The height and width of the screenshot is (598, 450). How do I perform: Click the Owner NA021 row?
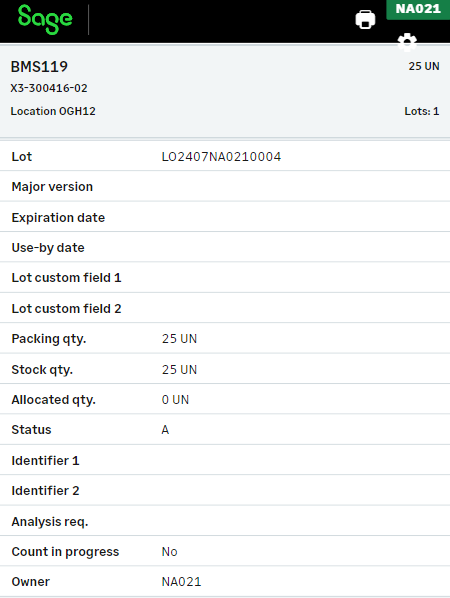(x=225, y=582)
